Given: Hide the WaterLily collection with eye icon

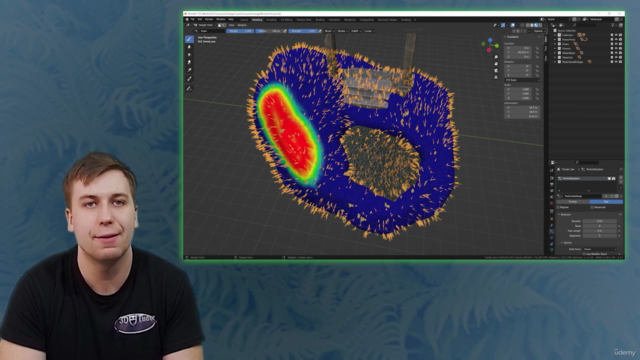Looking at the screenshot, I should tap(616, 57).
